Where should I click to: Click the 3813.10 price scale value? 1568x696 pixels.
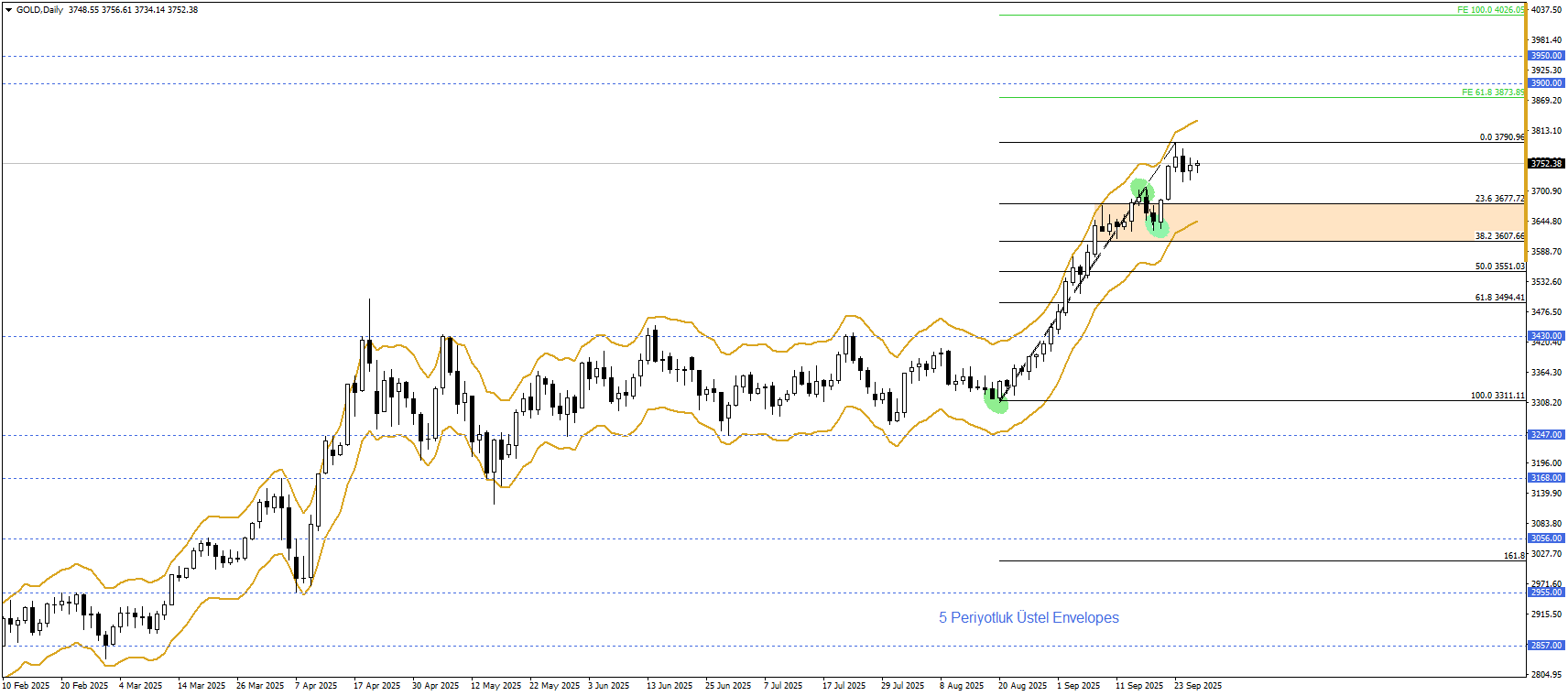[1547, 131]
